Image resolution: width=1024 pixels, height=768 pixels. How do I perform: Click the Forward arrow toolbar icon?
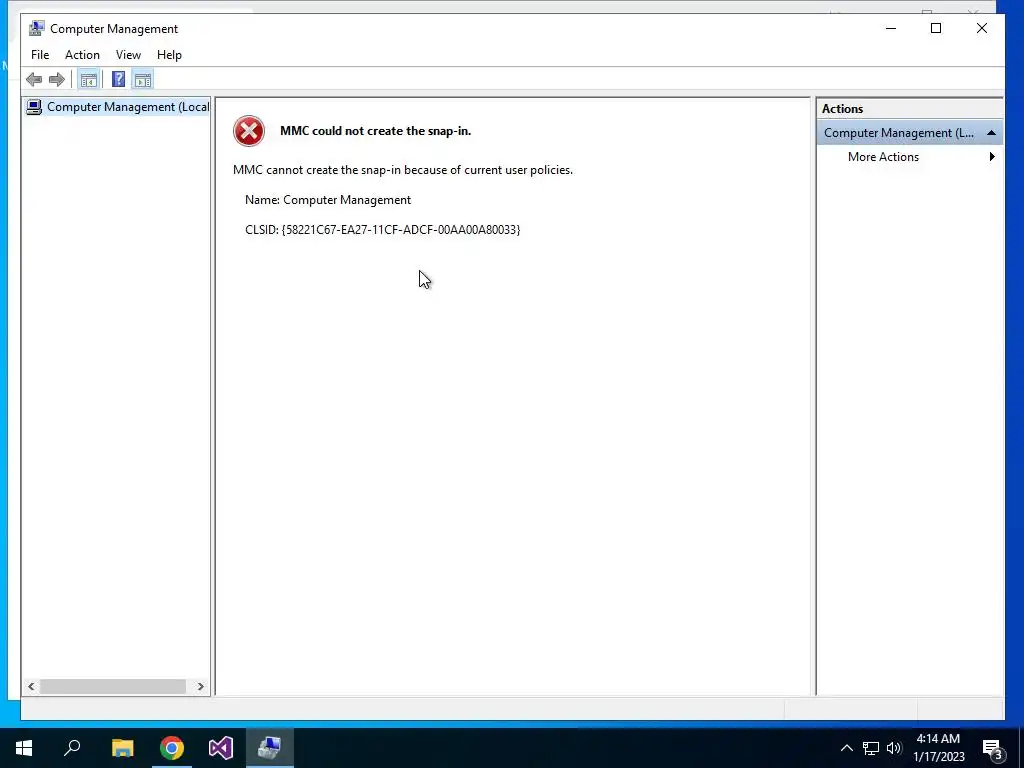57,80
